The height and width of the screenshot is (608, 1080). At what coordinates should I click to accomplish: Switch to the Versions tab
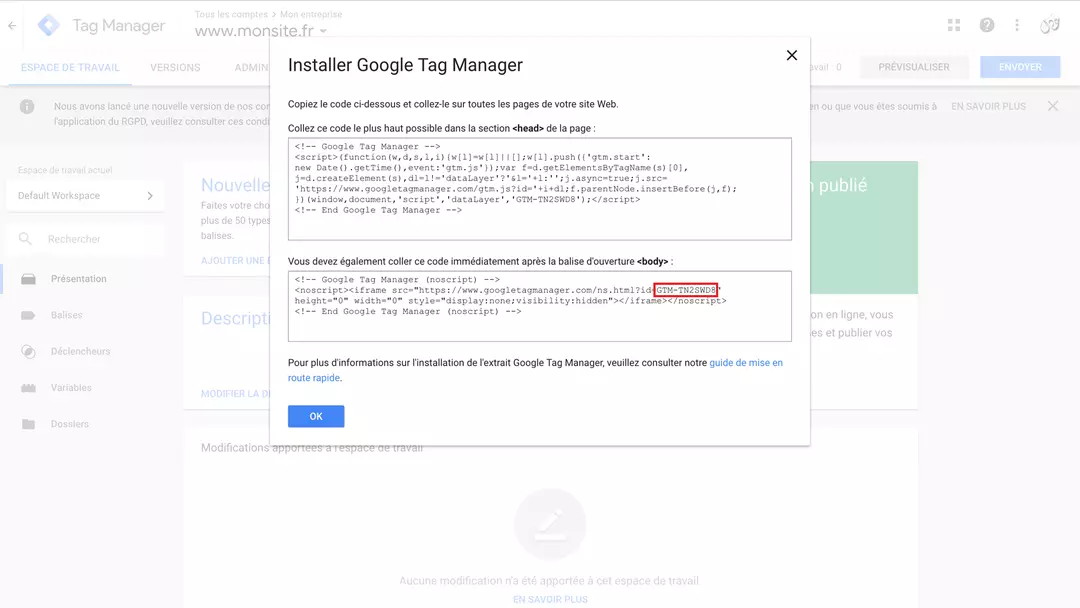coord(175,67)
